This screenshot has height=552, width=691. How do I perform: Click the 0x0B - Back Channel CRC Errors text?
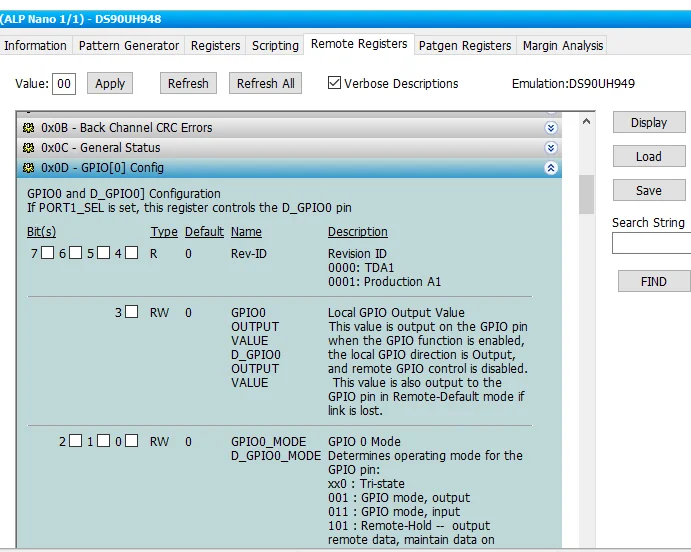[x=126, y=128]
